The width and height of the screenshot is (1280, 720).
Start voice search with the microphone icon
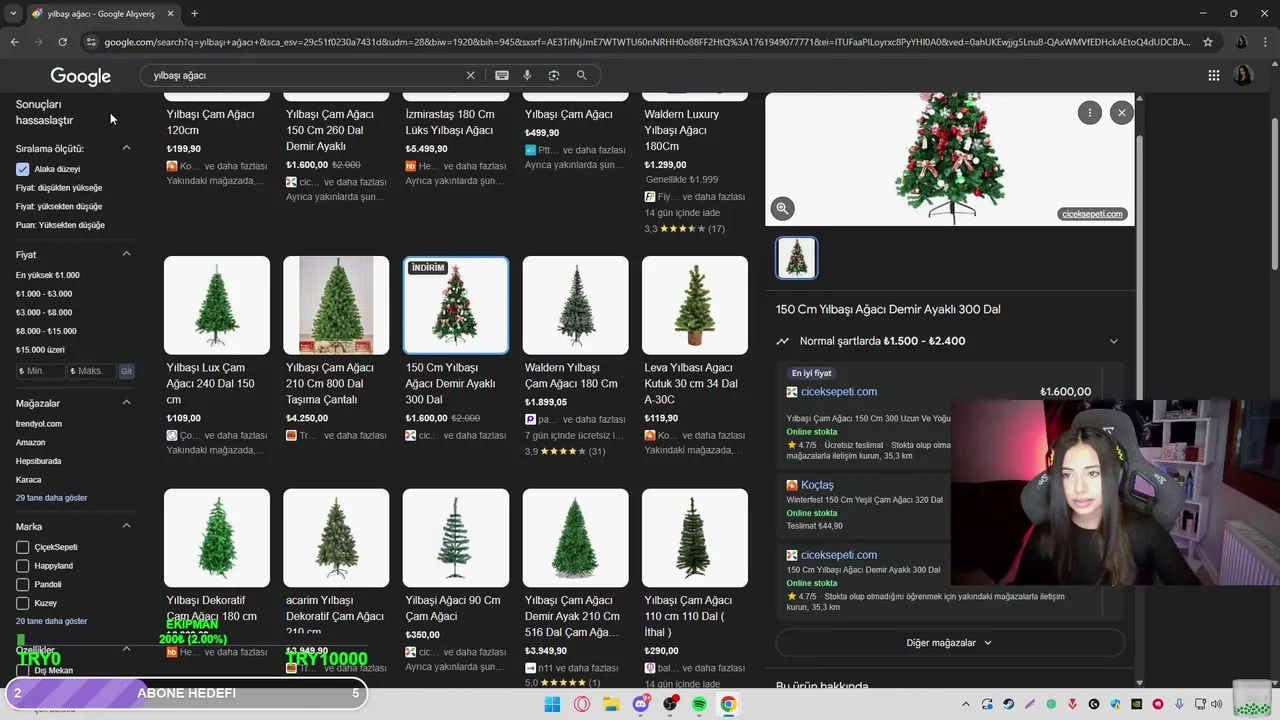[527, 75]
